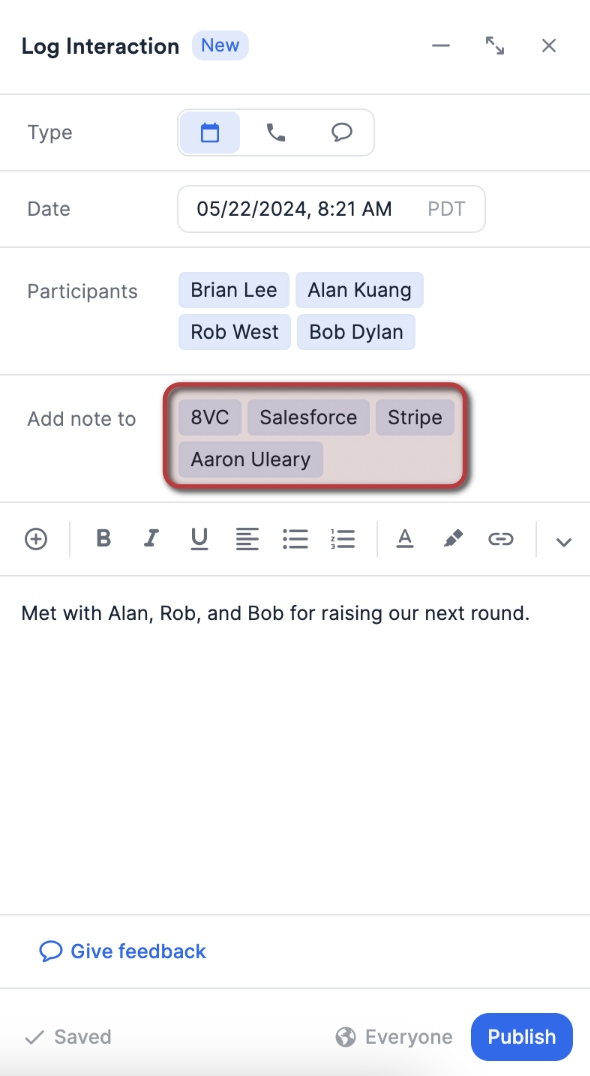Open the insert menu via plus icon

point(36,539)
